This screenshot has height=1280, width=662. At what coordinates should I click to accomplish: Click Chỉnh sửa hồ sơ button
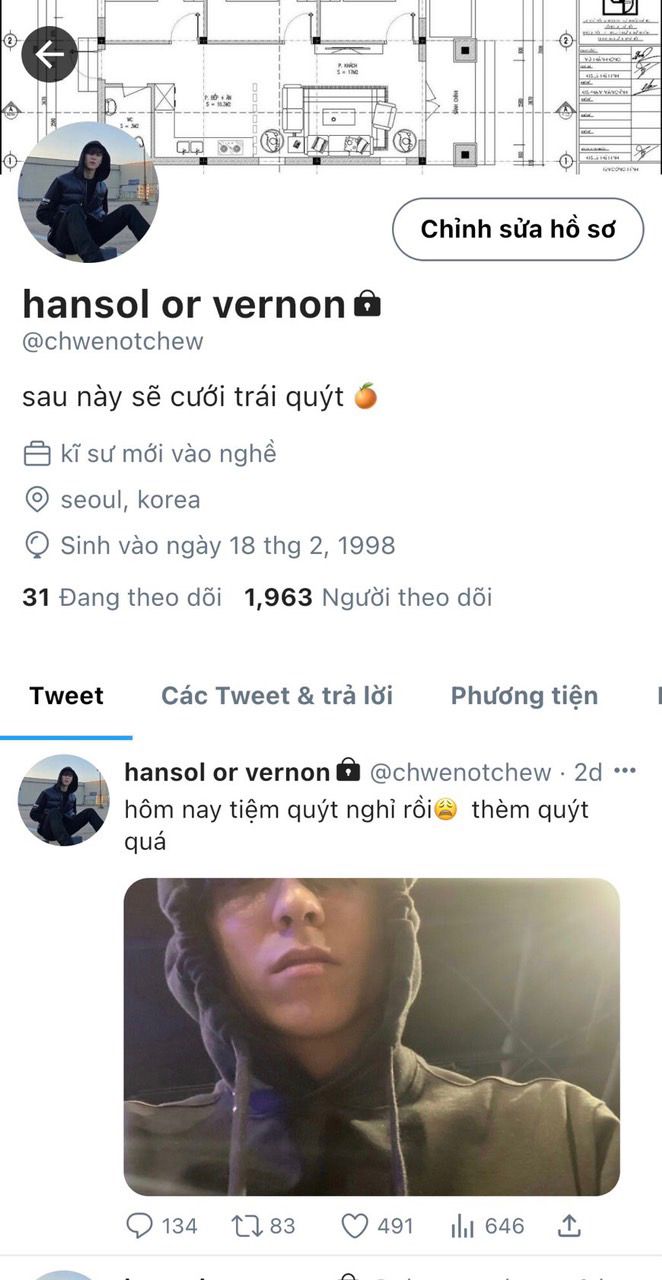point(518,229)
